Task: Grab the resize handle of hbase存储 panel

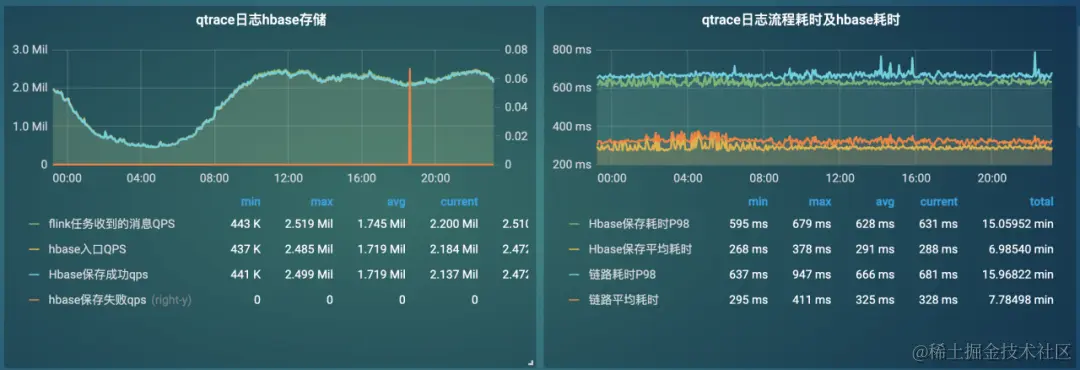Action: pos(529,362)
